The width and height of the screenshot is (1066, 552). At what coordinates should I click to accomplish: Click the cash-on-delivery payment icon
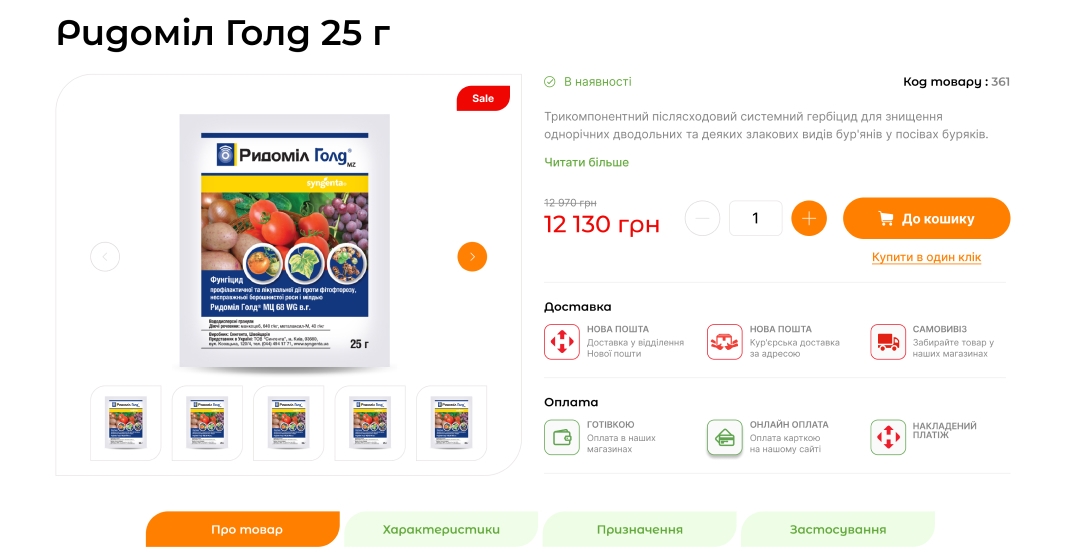coord(888,437)
